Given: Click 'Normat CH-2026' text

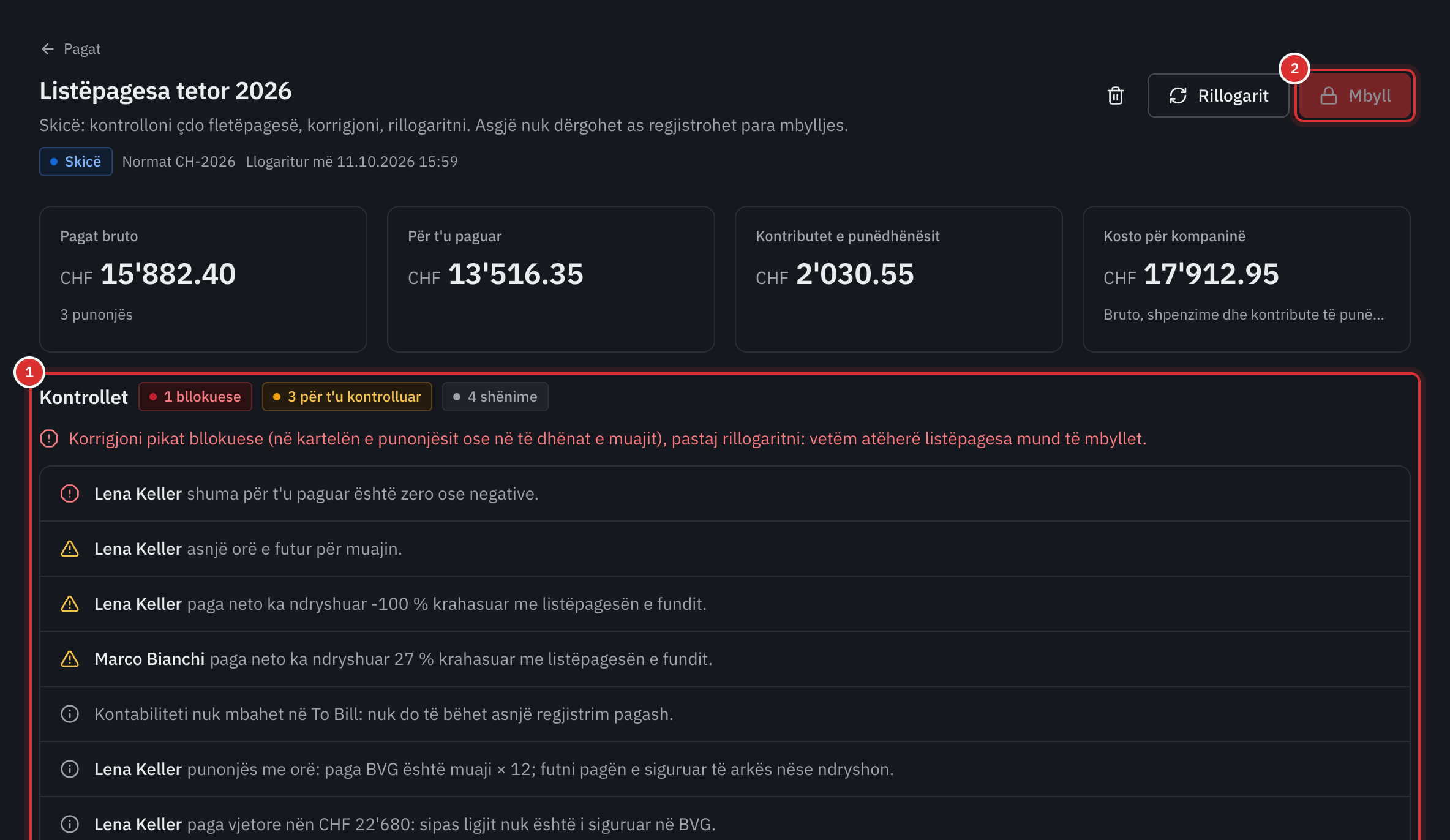Looking at the screenshot, I should 179,162.
